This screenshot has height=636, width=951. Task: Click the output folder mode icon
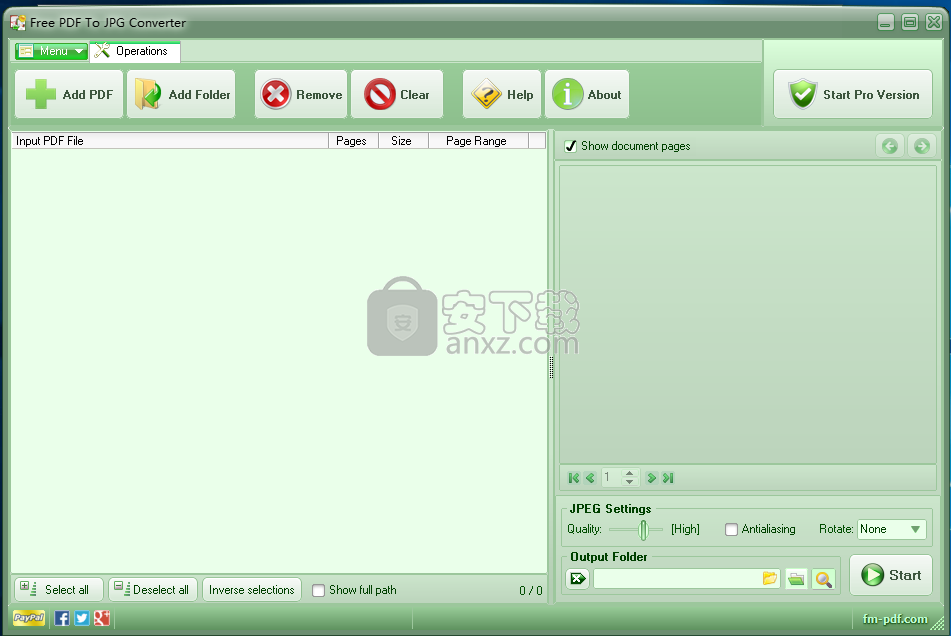tap(577, 579)
